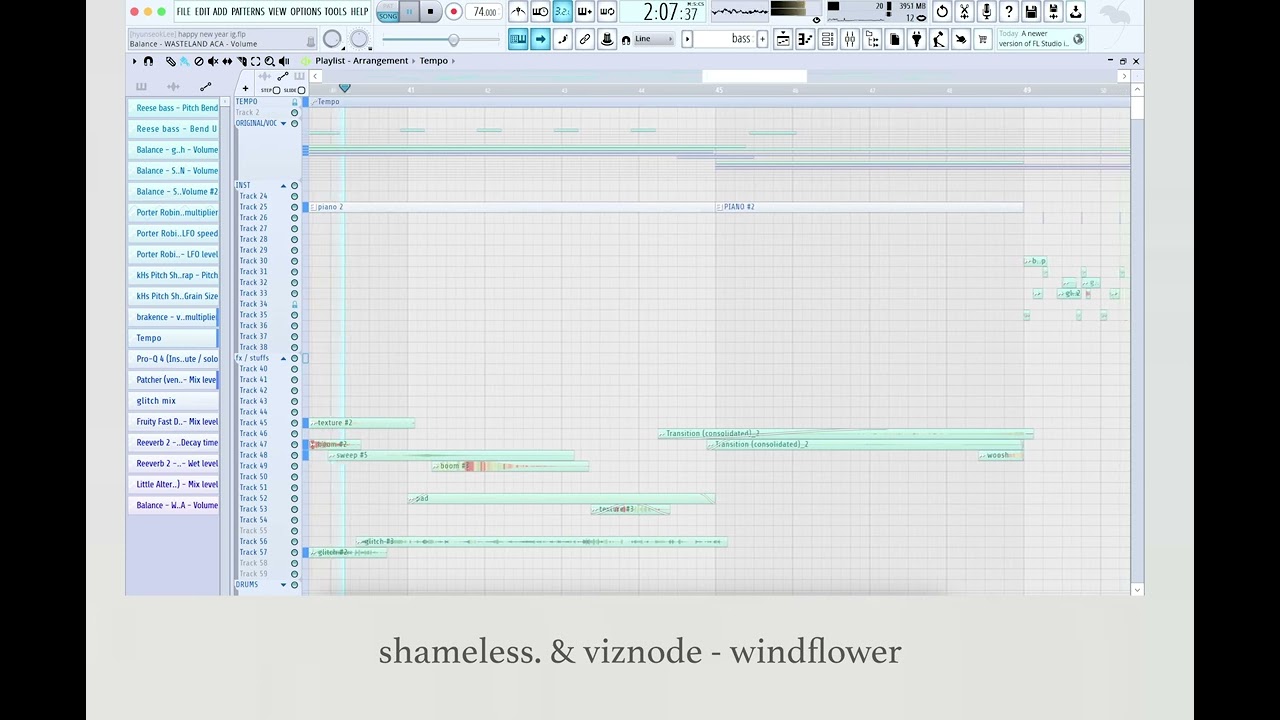Image resolution: width=1280 pixels, height=720 pixels.
Task: Open the channel rack view icon
Action: [x=827, y=39]
